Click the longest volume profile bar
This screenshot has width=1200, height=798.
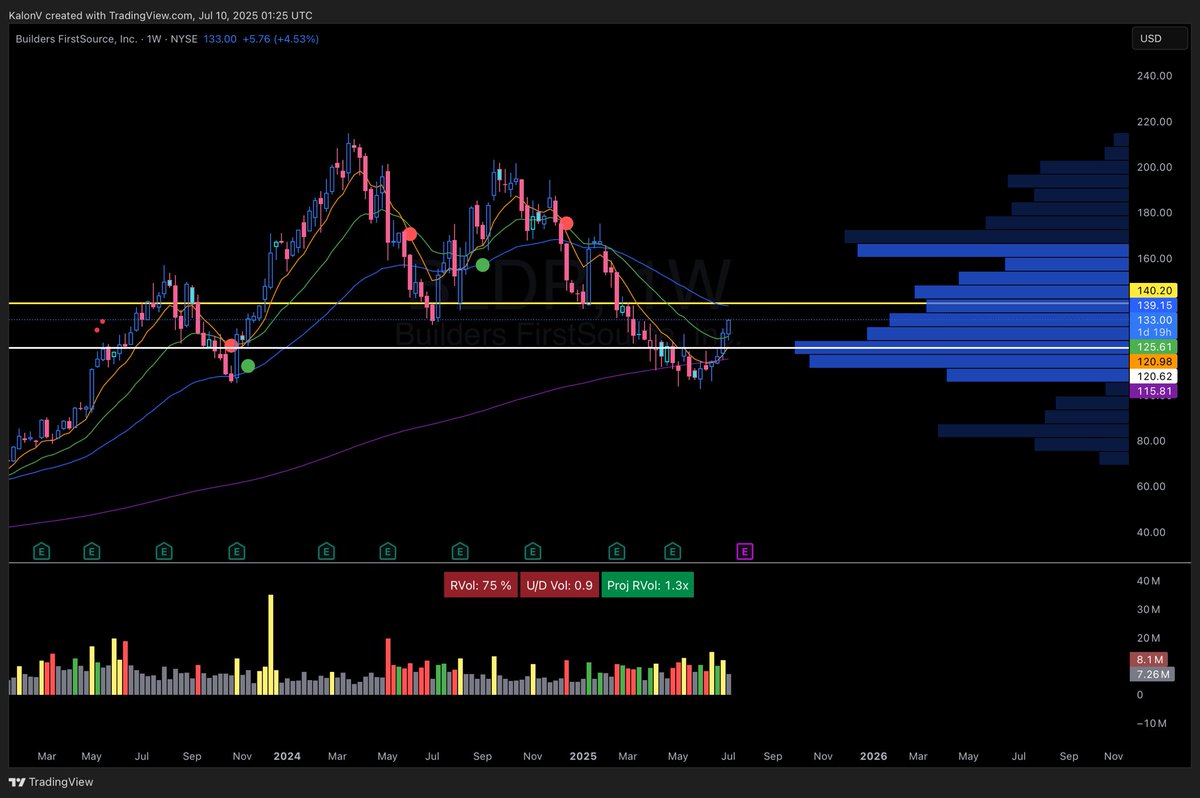click(x=961, y=347)
